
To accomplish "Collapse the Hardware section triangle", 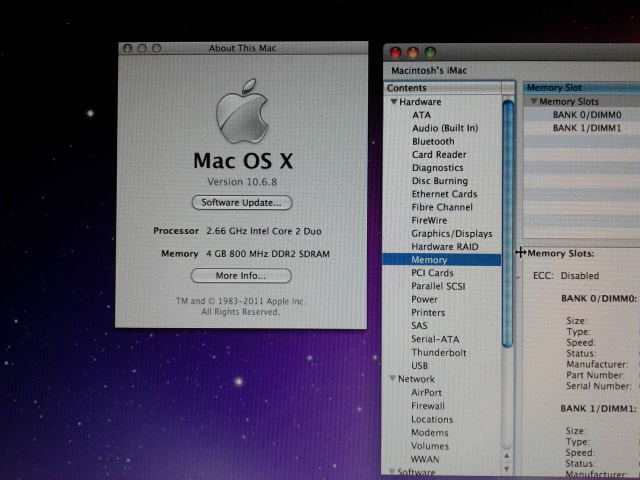I will (x=395, y=102).
